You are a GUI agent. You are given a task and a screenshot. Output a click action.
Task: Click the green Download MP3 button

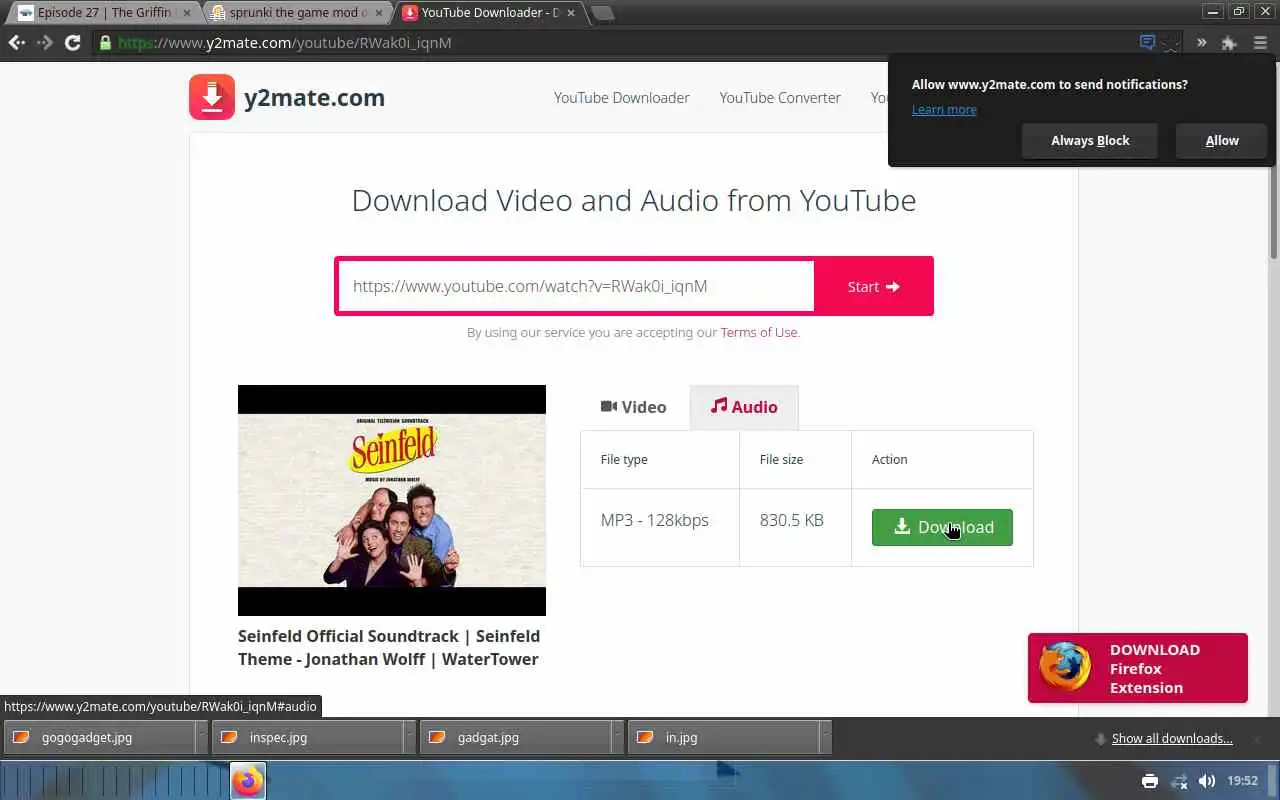tap(942, 527)
